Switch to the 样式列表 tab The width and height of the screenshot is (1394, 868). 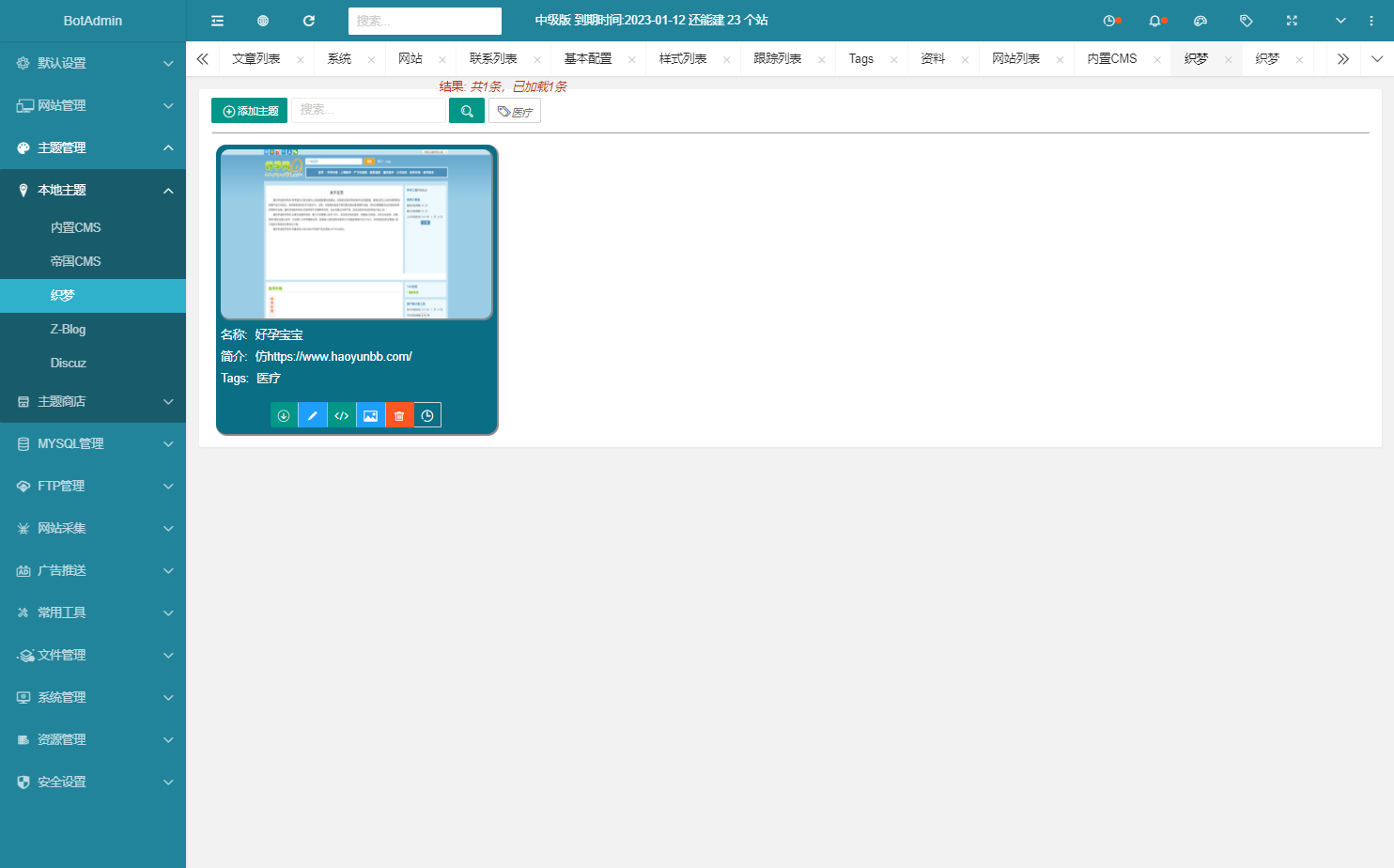683,59
